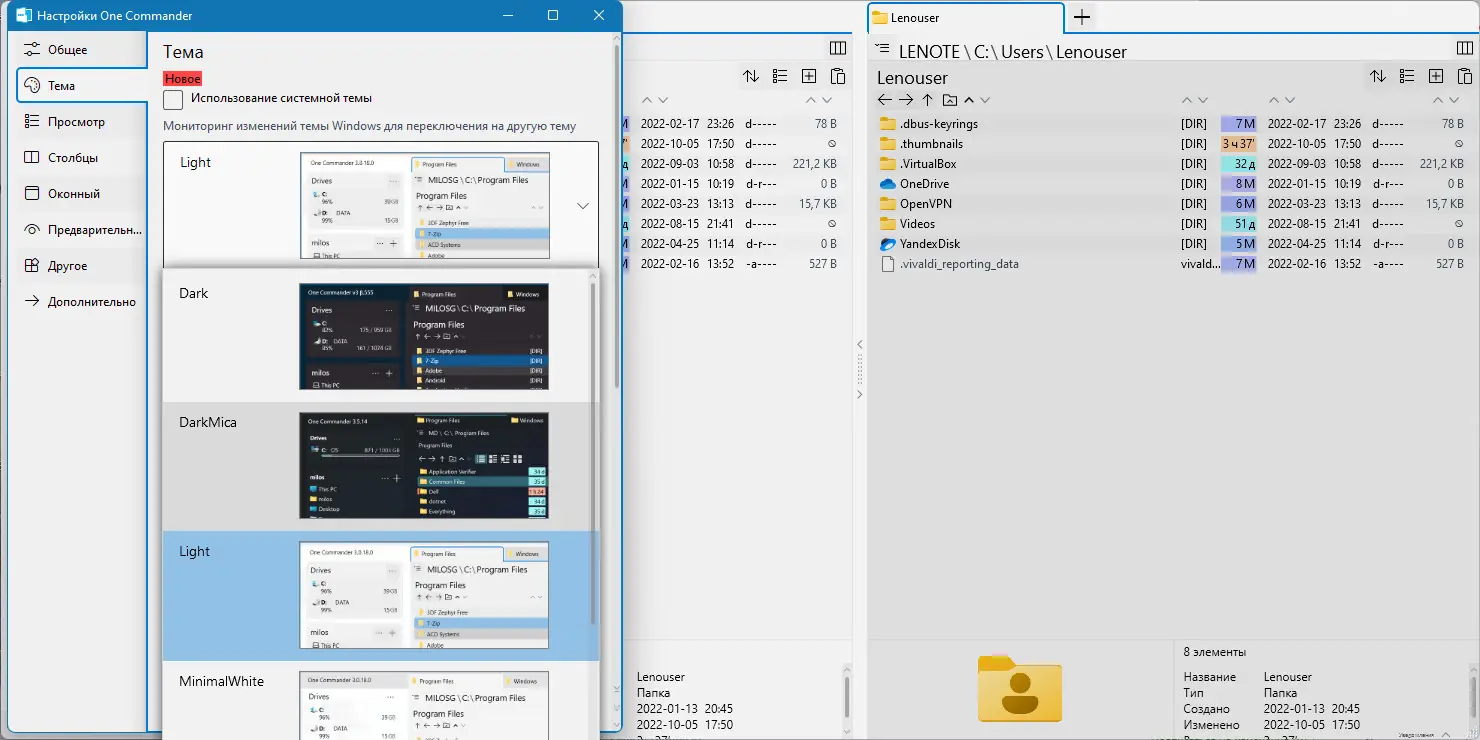Viewport: 1480px width, 740px height.
Task: Click the folder-up icon beside the up arrow
Action: click(x=949, y=100)
